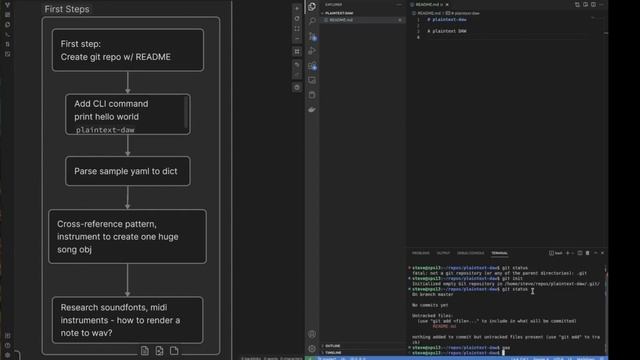Switch to the PROBLEMS panel tab
This screenshot has height=360, width=640.
(x=420, y=253)
